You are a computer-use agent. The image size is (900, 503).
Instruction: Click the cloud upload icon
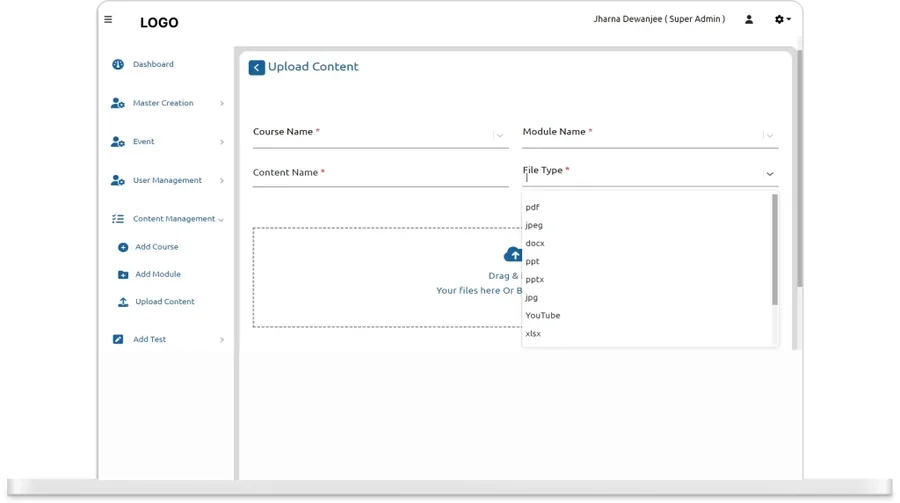pyautogui.click(x=513, y=254)
